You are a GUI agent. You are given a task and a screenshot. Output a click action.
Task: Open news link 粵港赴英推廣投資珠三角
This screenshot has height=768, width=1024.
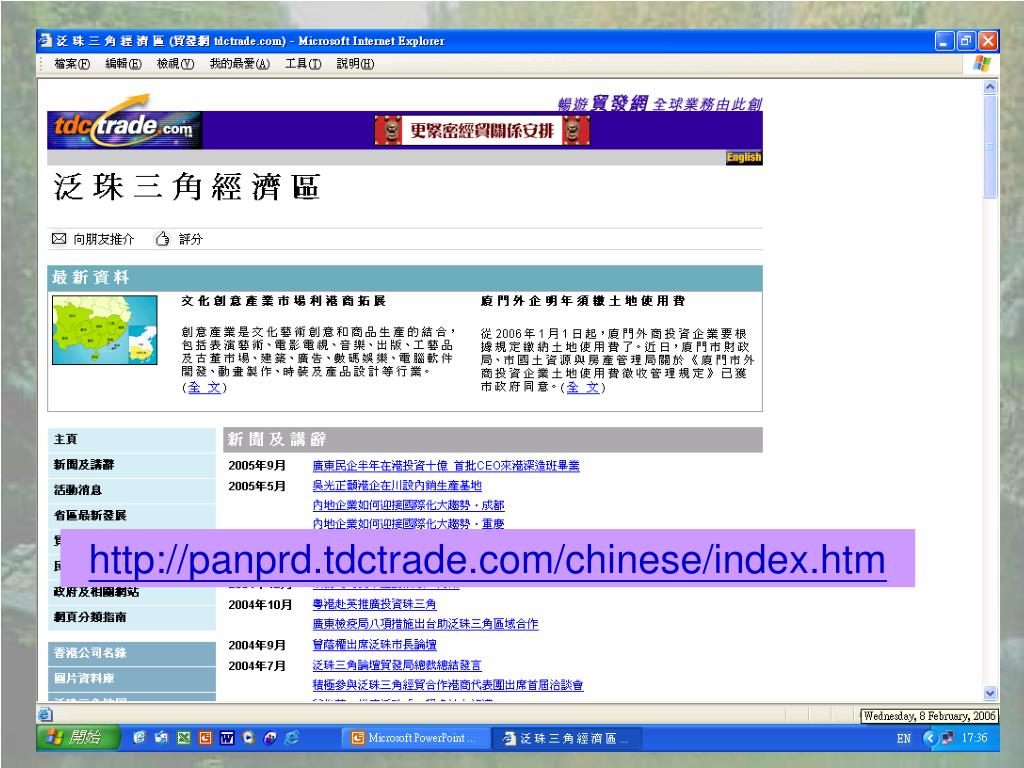[x=374, y=605]
